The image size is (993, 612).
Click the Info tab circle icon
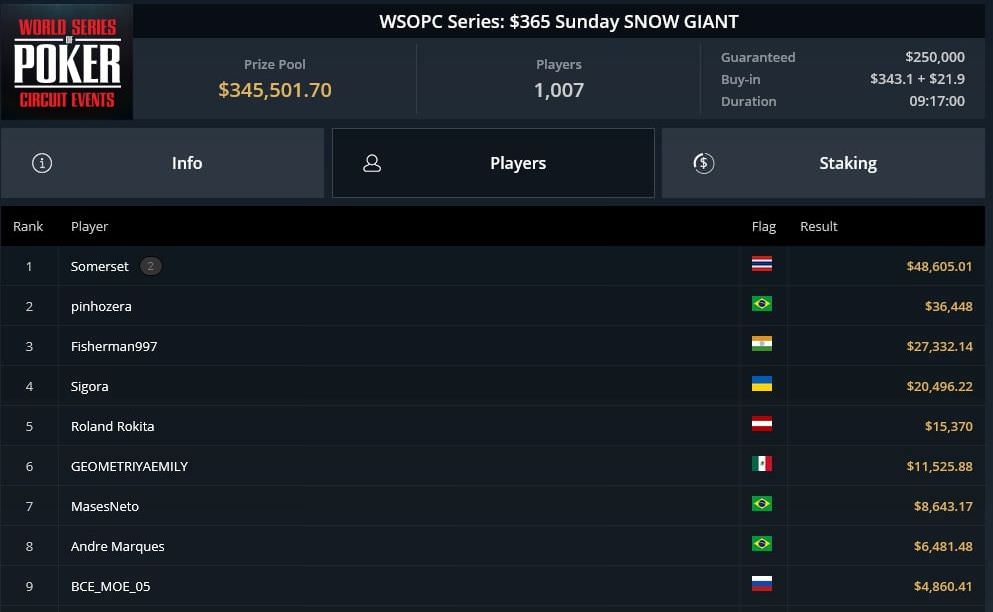(42, 163)
